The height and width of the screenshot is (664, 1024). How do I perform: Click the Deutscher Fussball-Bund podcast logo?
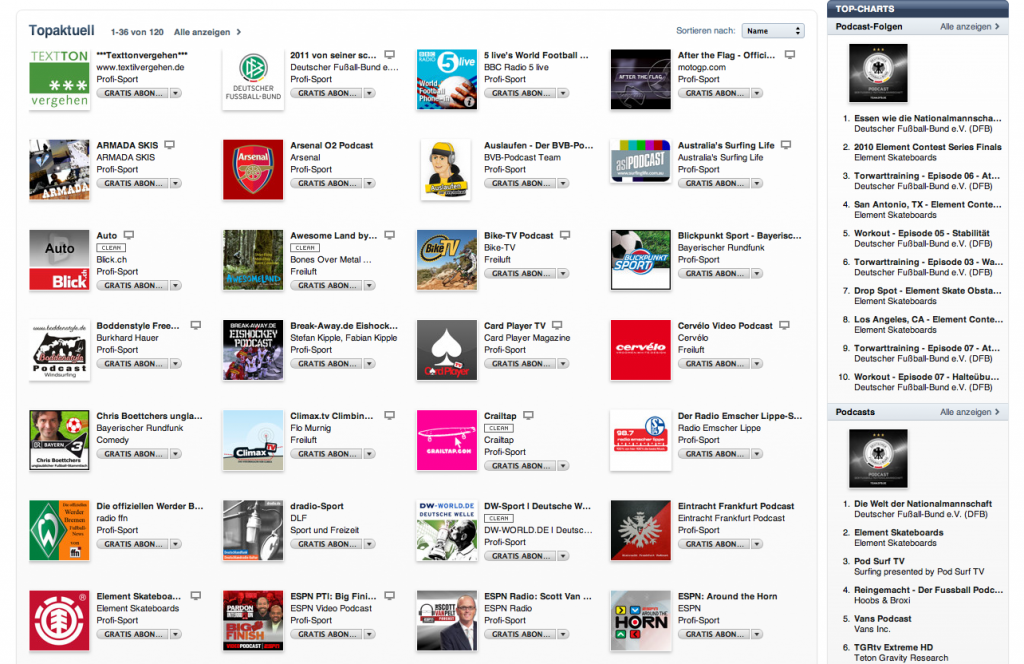point(252,79)
